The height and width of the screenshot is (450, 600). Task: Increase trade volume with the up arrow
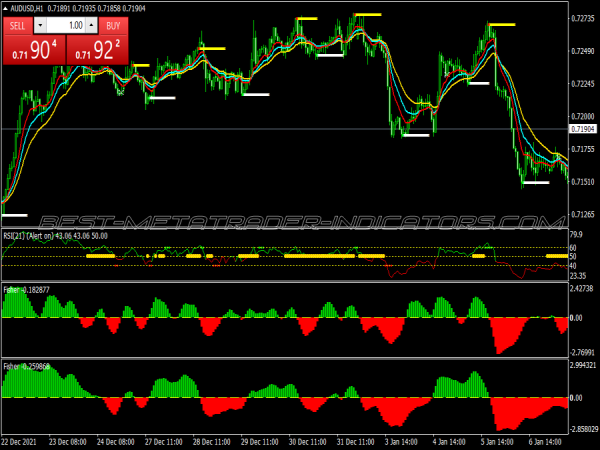point(91,26)
